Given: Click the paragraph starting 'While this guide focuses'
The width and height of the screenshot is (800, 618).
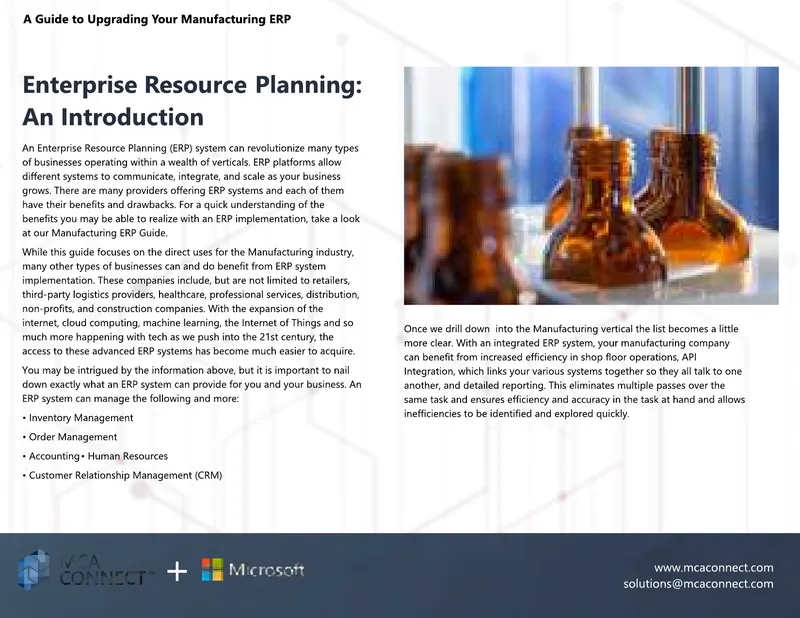Looking at the screenshot, I should [x=191, y=302].
